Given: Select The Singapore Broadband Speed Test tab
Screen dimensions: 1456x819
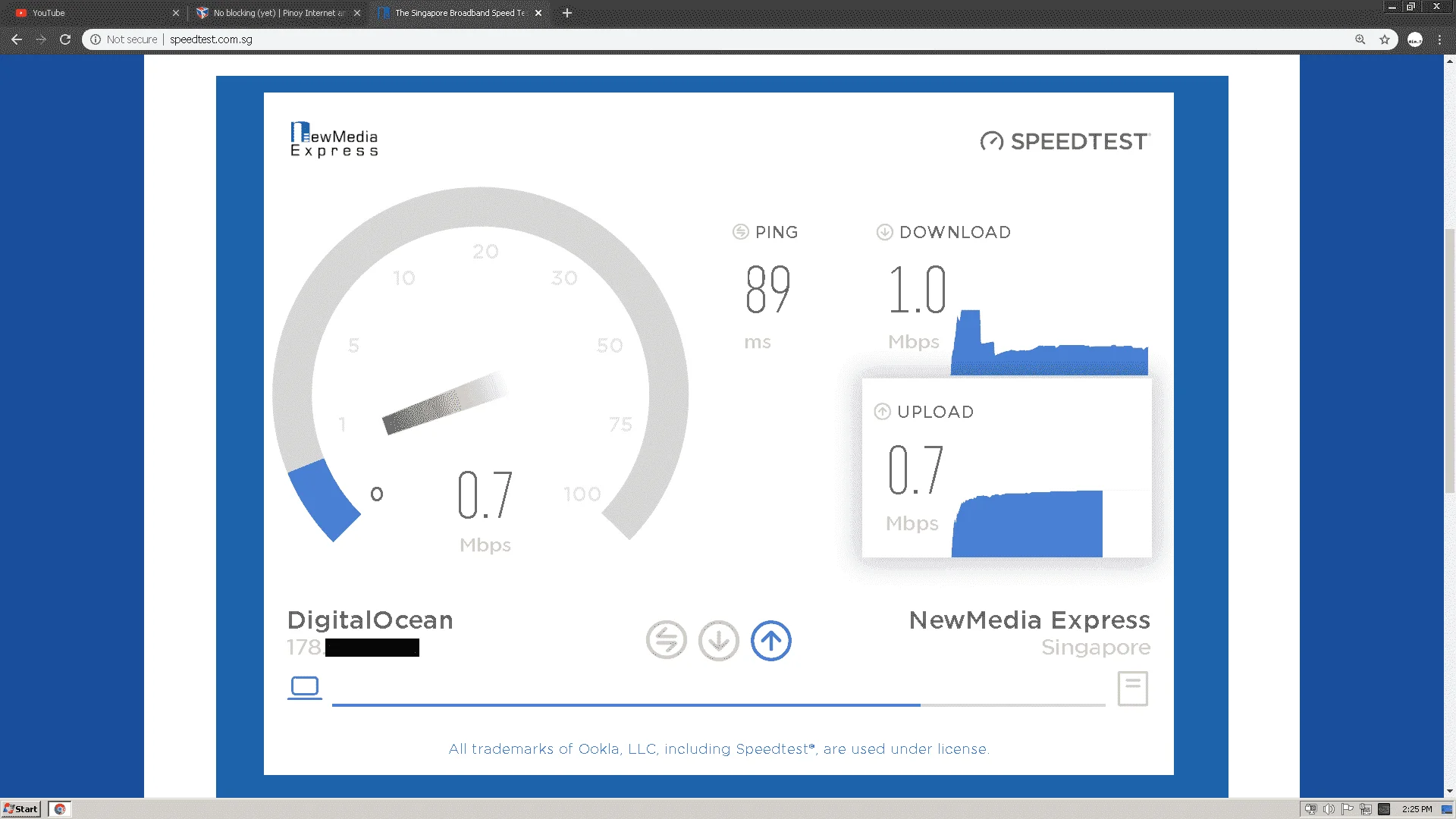Looking at the screenshot, I should click(x=459, y=13).
